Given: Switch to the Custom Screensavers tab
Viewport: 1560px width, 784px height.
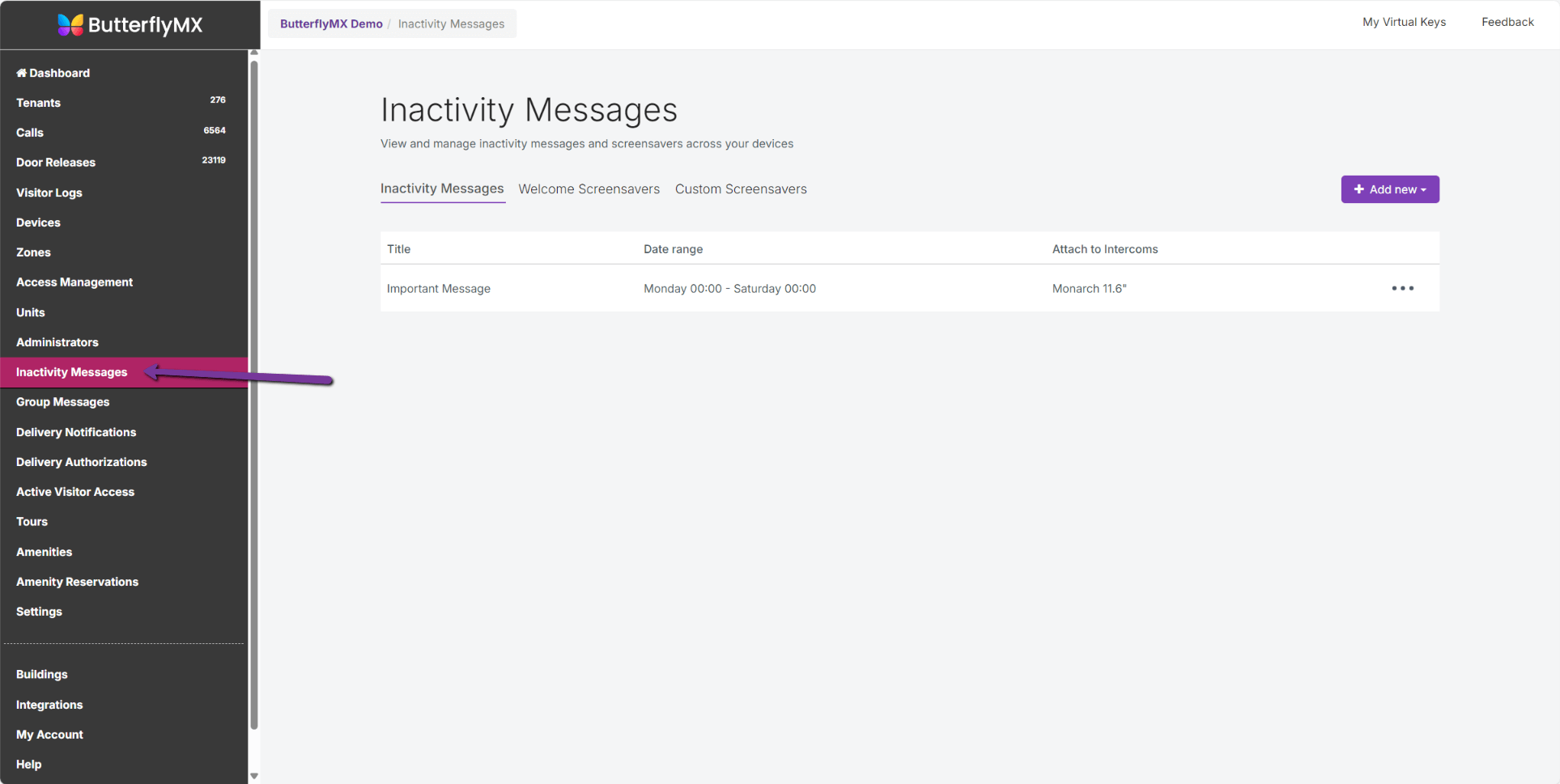Looking at the screenshot, I should tap(741, 189).
